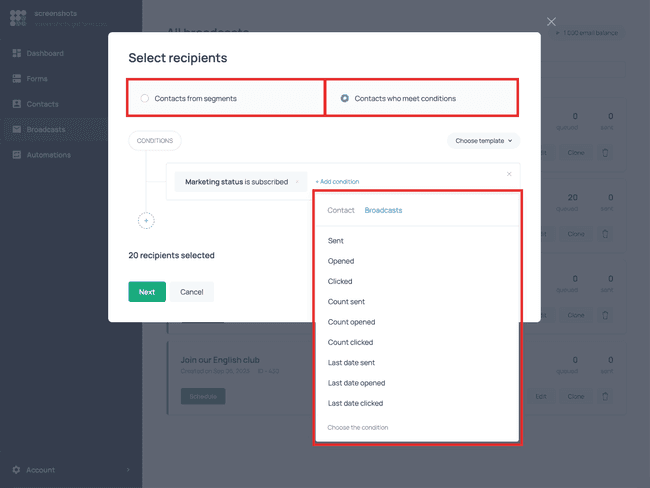Choose the Count opened condition
This screenshot has width=650, height=488.
(x=352, y=322)
